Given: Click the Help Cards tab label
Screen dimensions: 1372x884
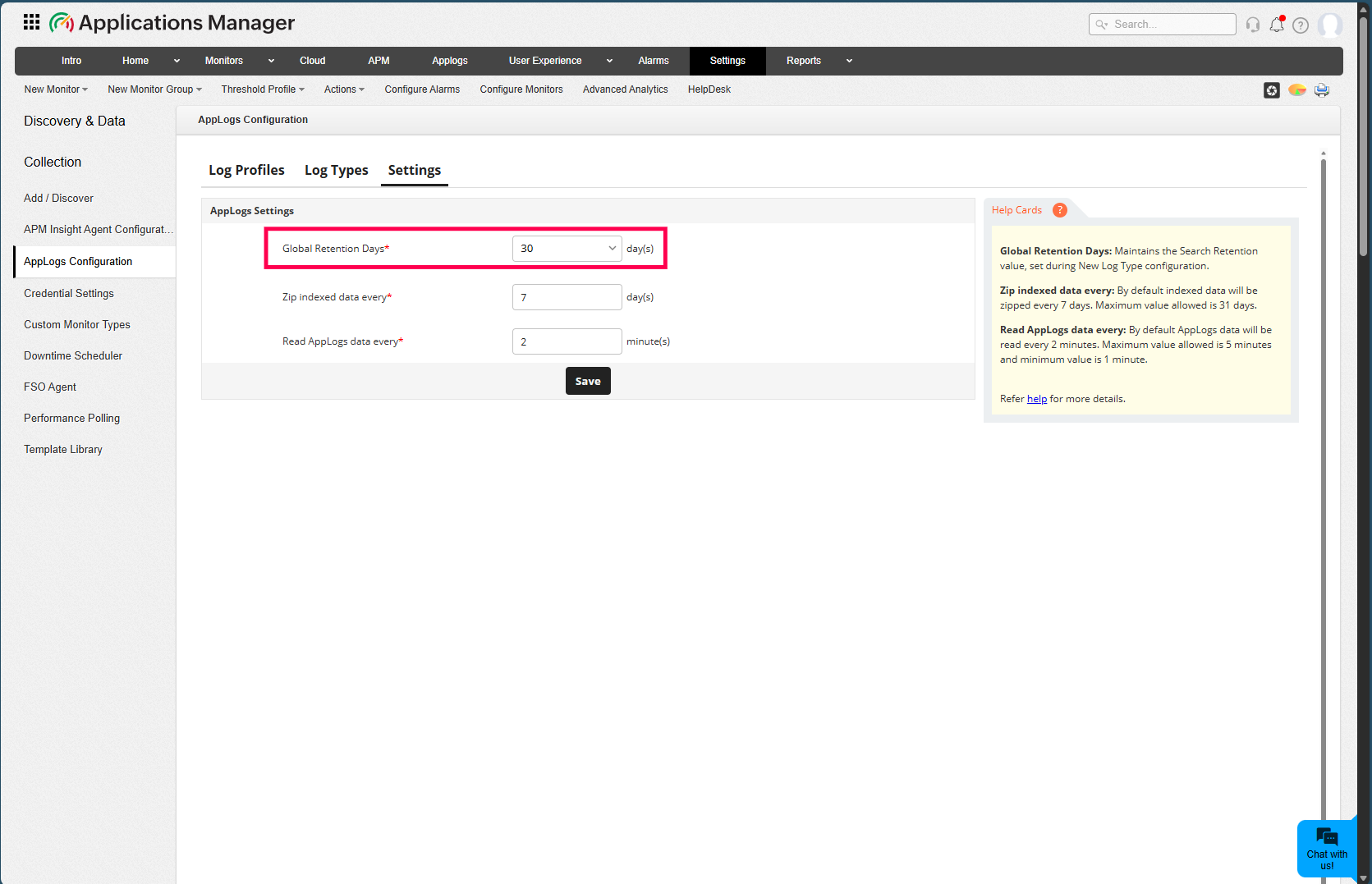Looking at the screenshot, I should point(1016,210).
